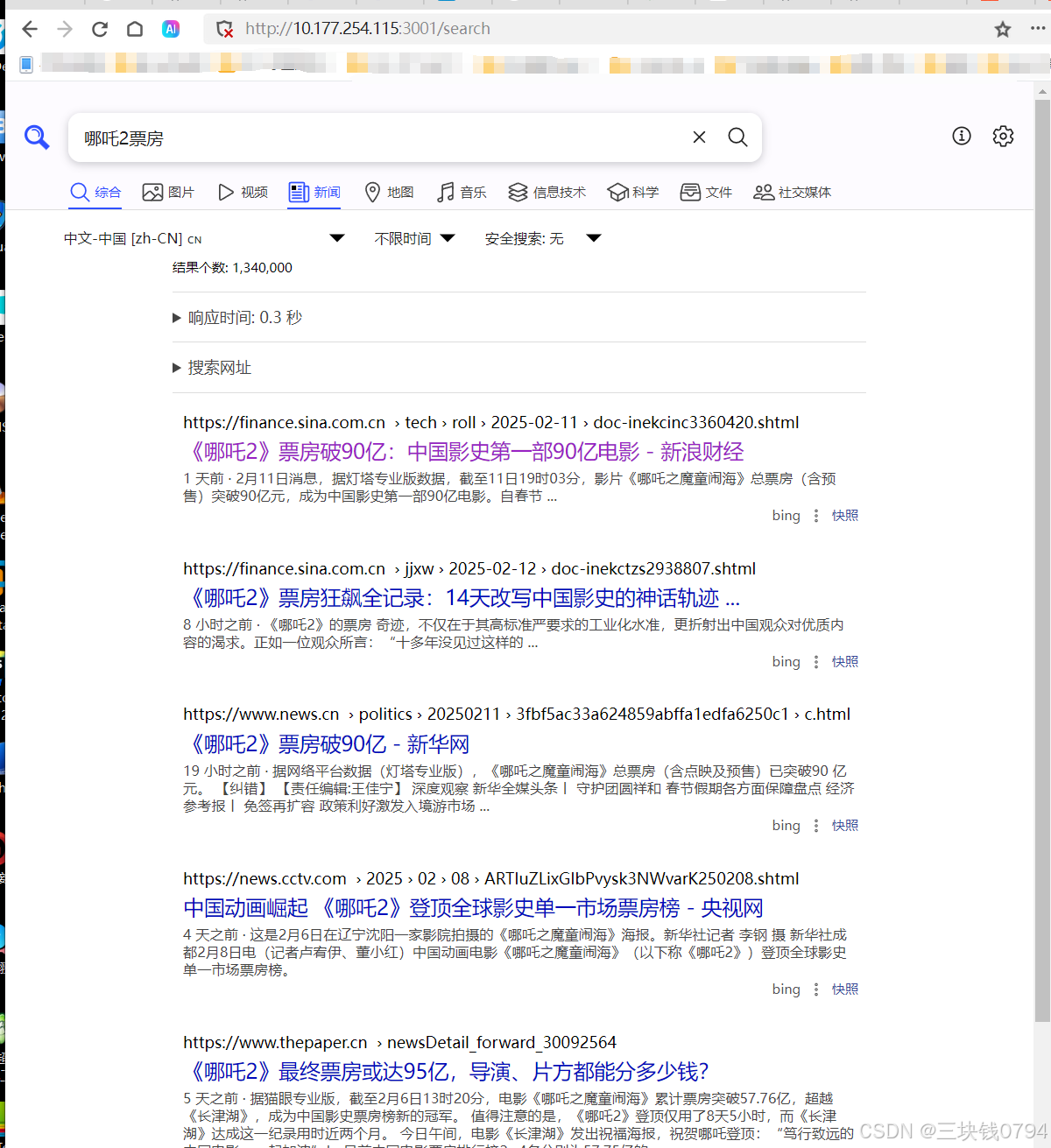This screenshot has width=1051, height=1148.
Task: Open 快照 cached link for 新浪财经 90亿 result
Action: pos(845,516)
